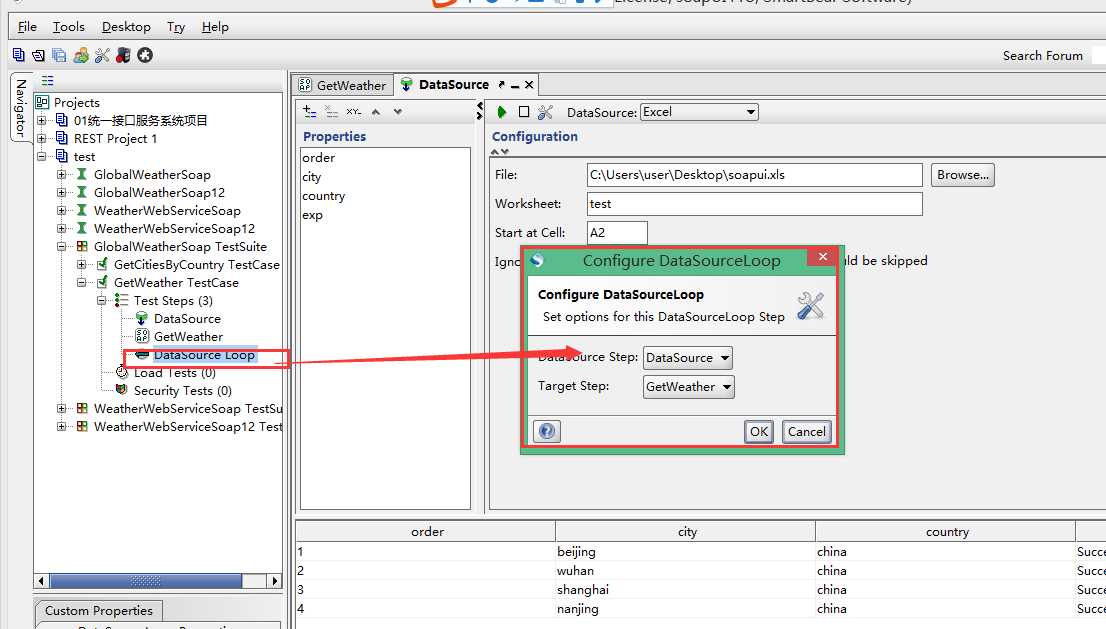Add a property with the plus icon
This screenshot has height=629, width=1106.
pos(310,111)
